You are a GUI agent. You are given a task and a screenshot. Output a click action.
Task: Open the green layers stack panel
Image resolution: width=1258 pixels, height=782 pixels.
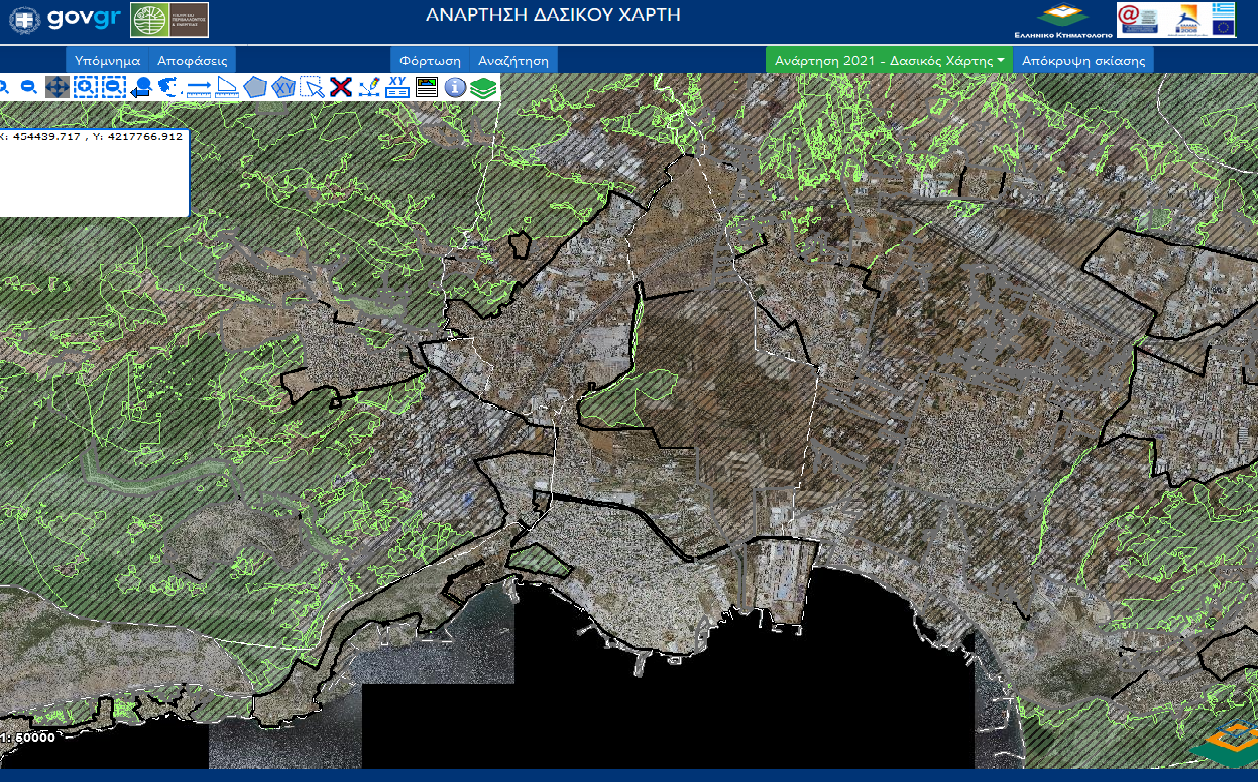(x=484, y=87)
